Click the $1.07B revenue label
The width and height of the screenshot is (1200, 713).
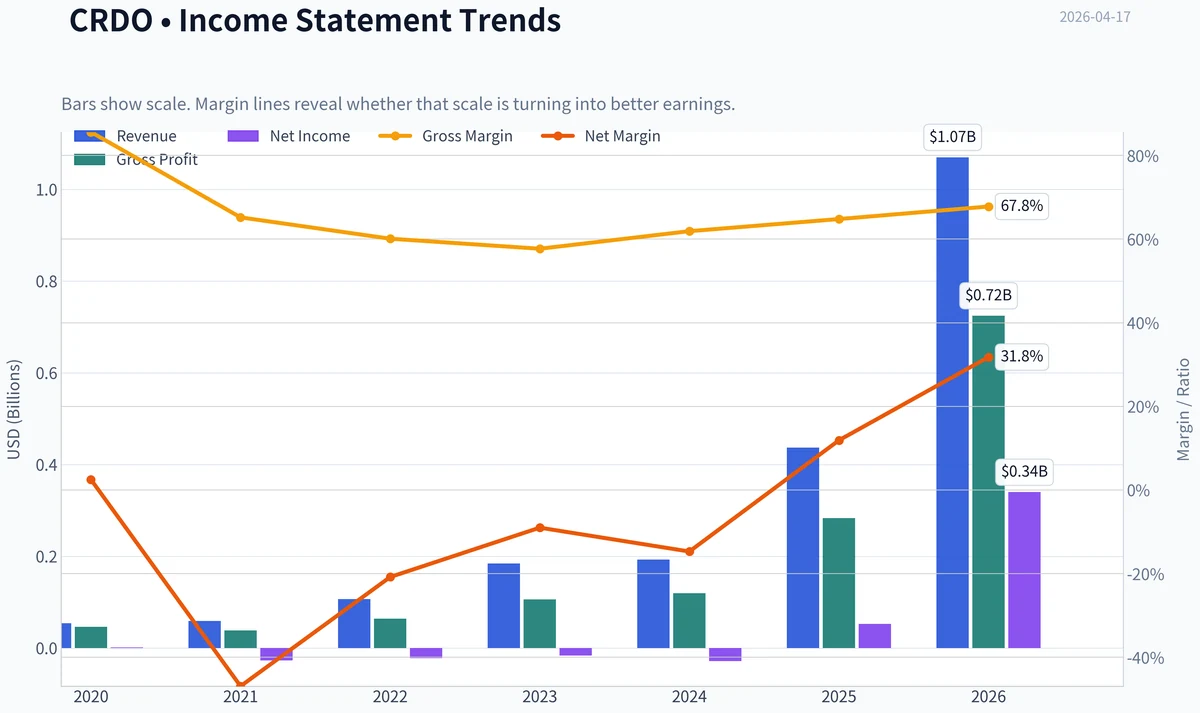[952, 138]
